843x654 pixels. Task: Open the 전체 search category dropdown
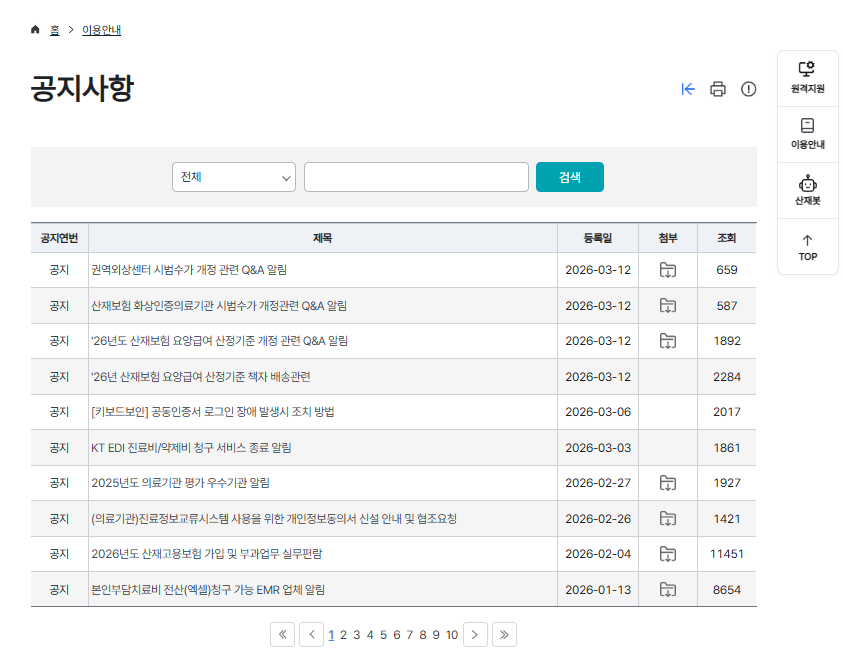click(x=233, y=176)
